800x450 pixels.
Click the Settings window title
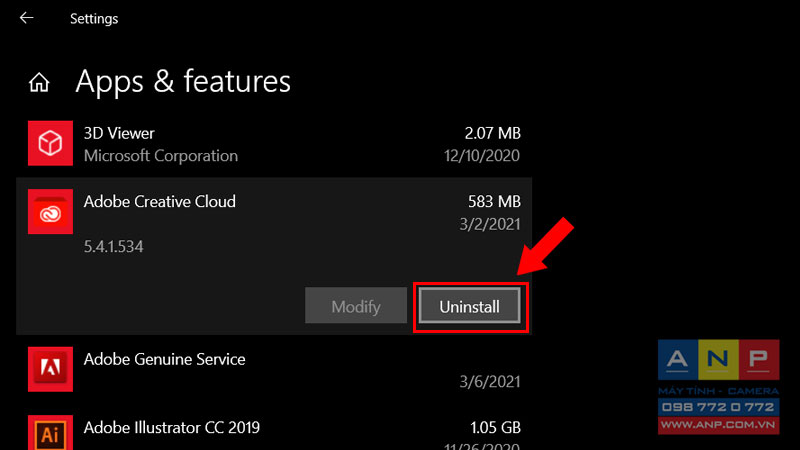click(x=94, y=19)
